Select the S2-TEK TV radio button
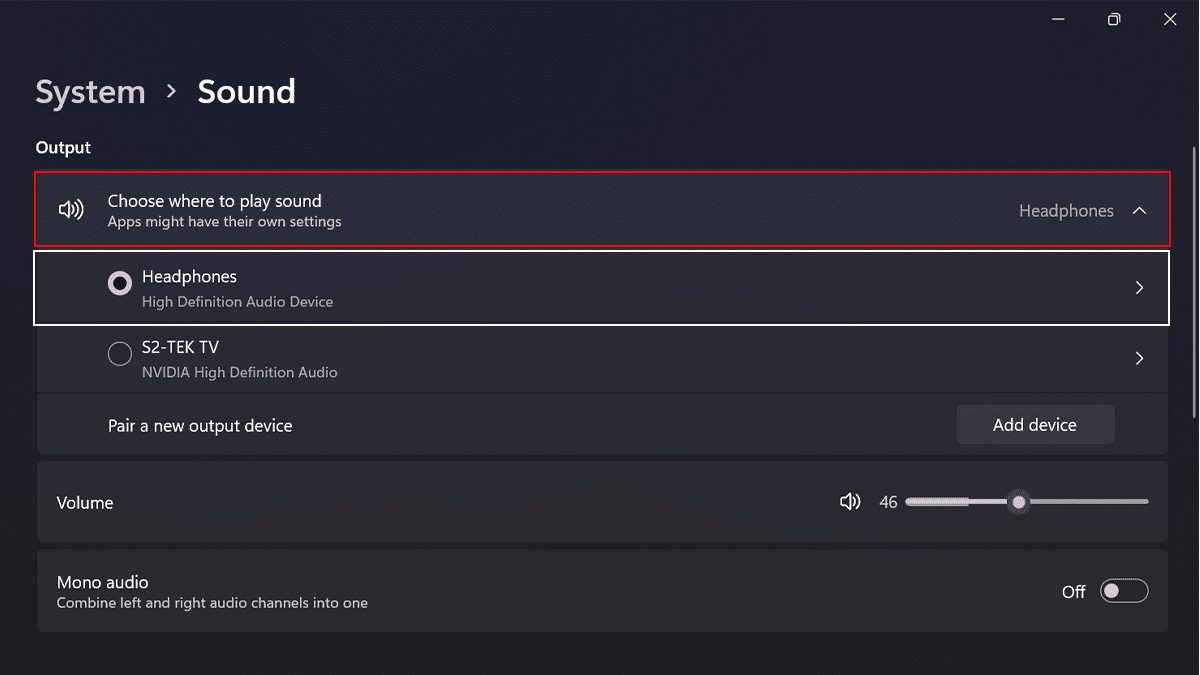The height and width of the screenshot is (675, 1200). [119, 353]
